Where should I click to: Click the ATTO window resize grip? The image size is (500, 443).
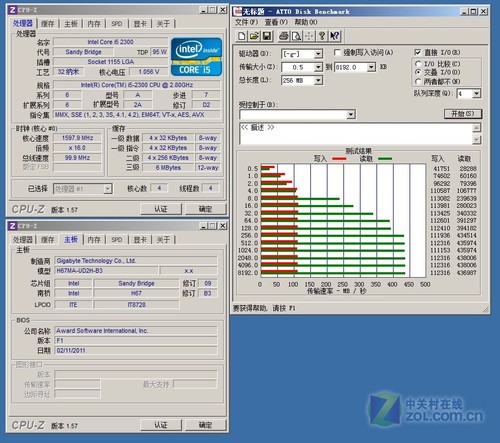[x=485, y=310]
